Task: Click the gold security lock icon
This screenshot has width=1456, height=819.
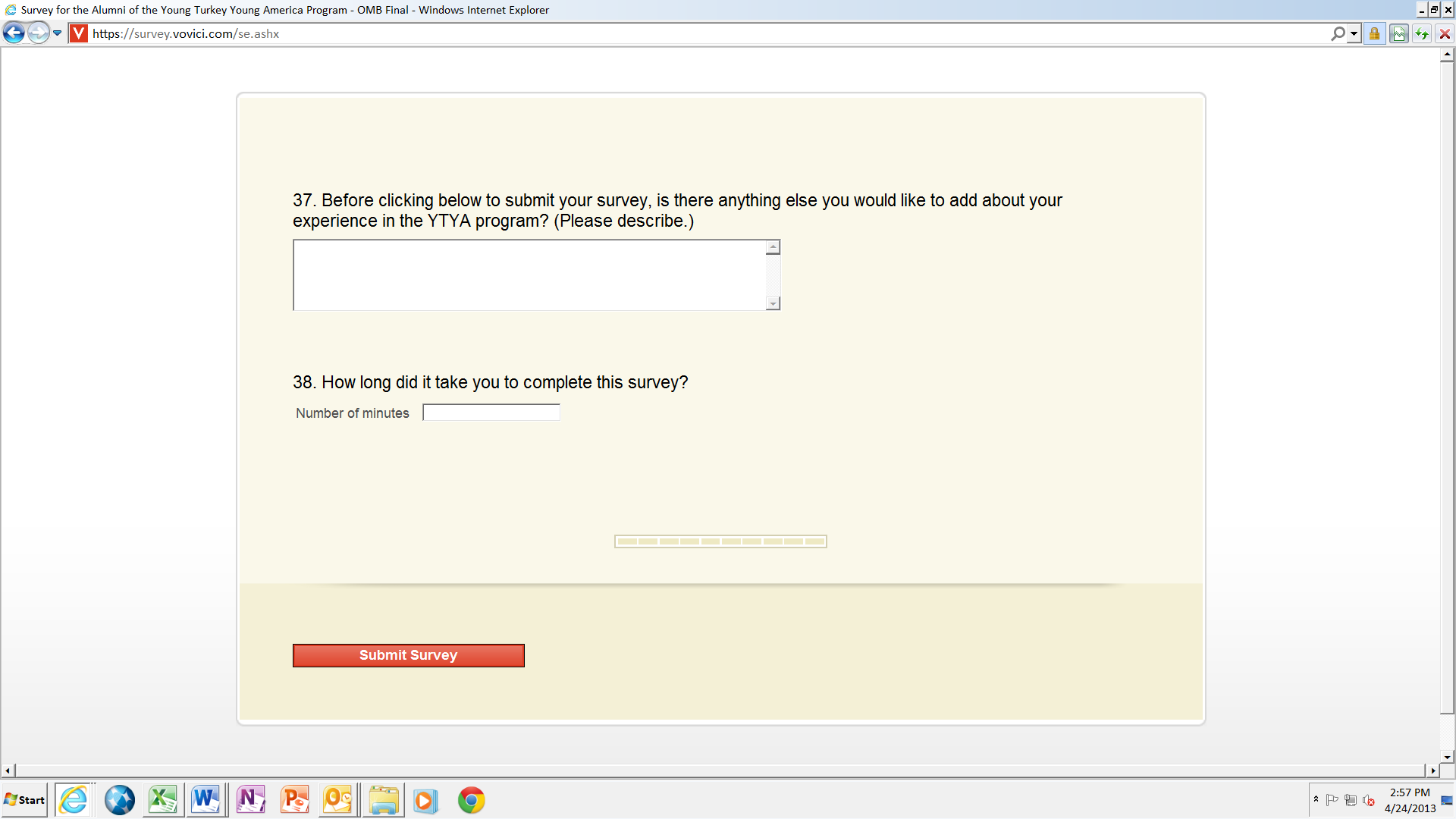Action: 1374,34
